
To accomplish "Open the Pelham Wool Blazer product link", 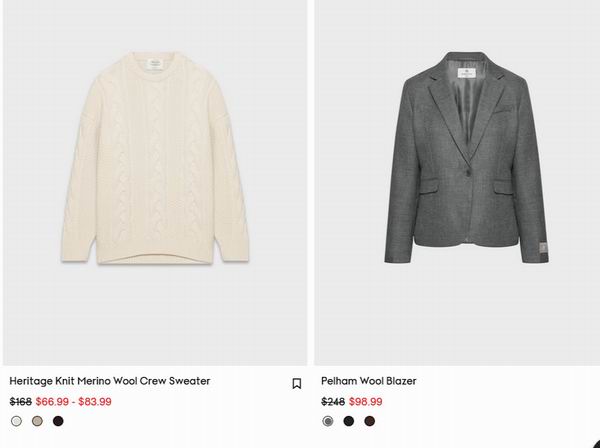I will click(x=368, y=381).
